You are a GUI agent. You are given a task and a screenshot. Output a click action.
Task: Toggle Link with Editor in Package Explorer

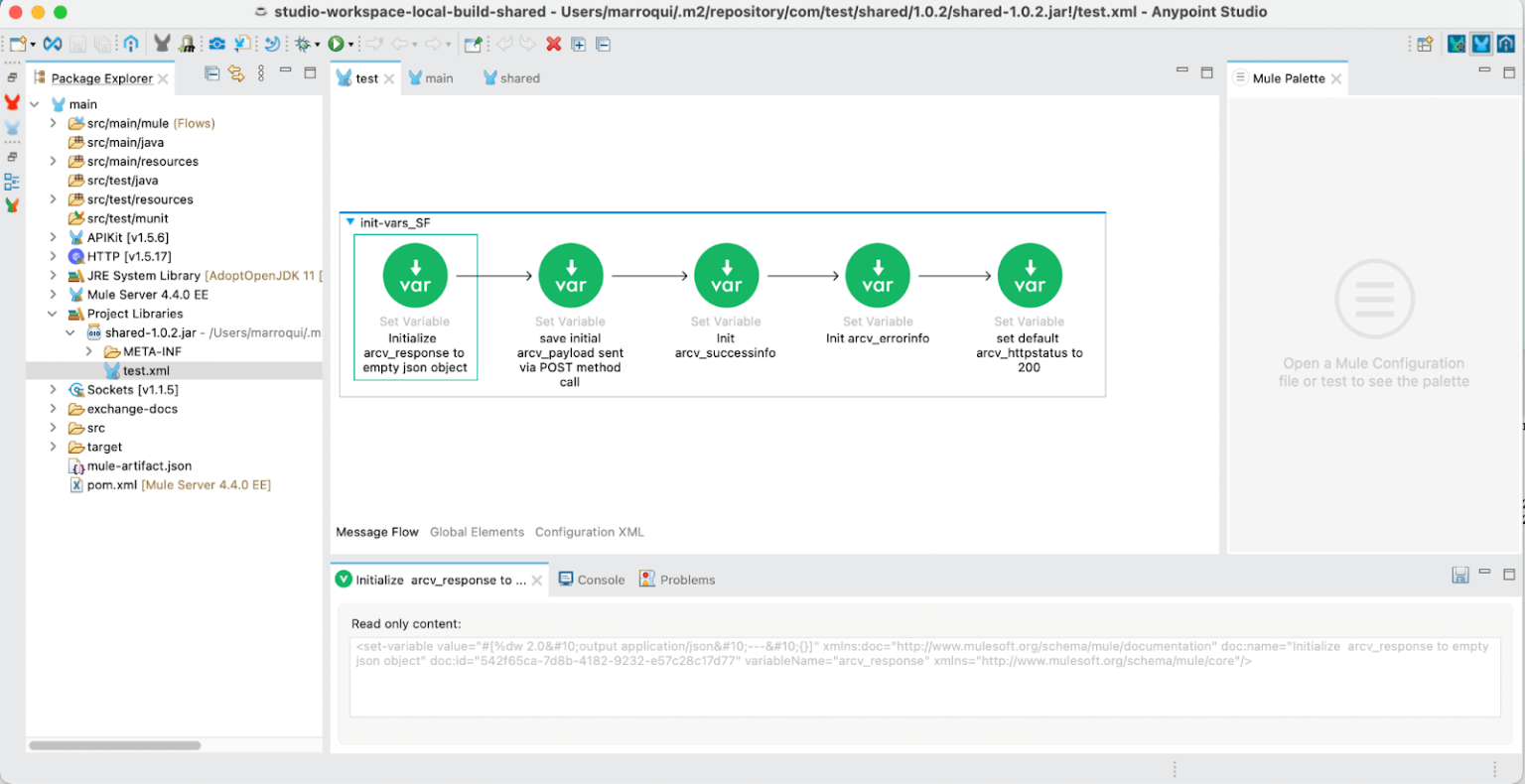point(235,73)
